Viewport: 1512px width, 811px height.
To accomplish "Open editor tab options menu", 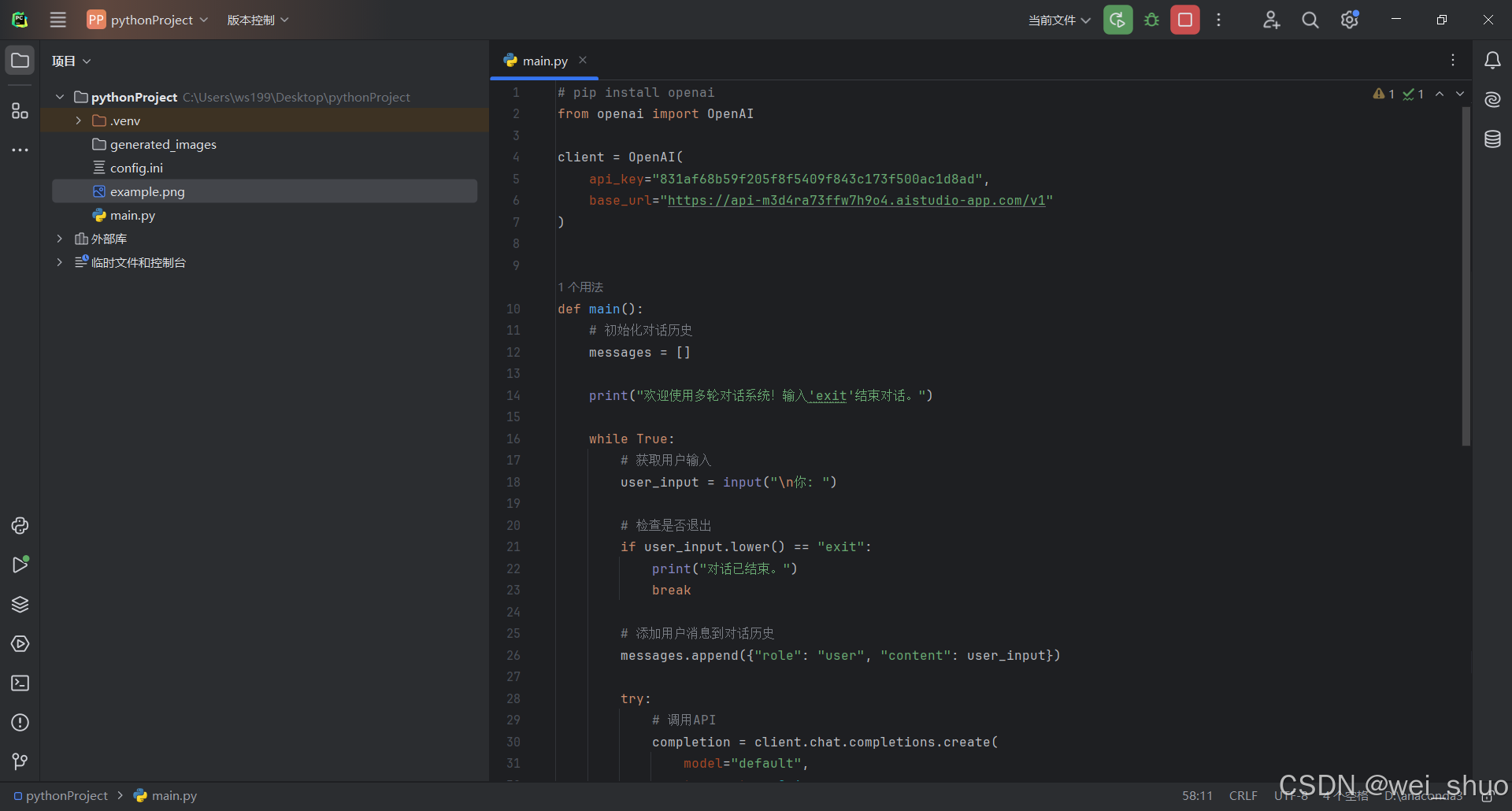I will coord(1453,61).
